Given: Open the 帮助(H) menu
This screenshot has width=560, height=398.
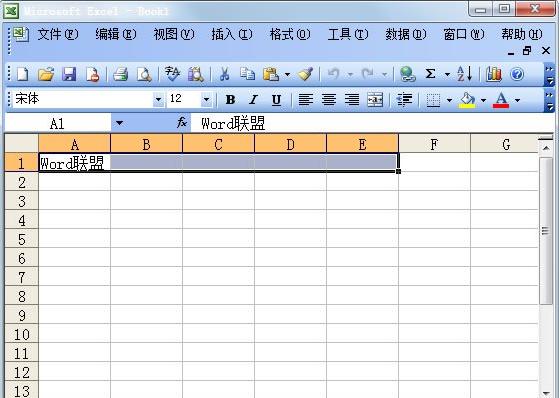Looking at the screenshot, I should tap(522, 35).
